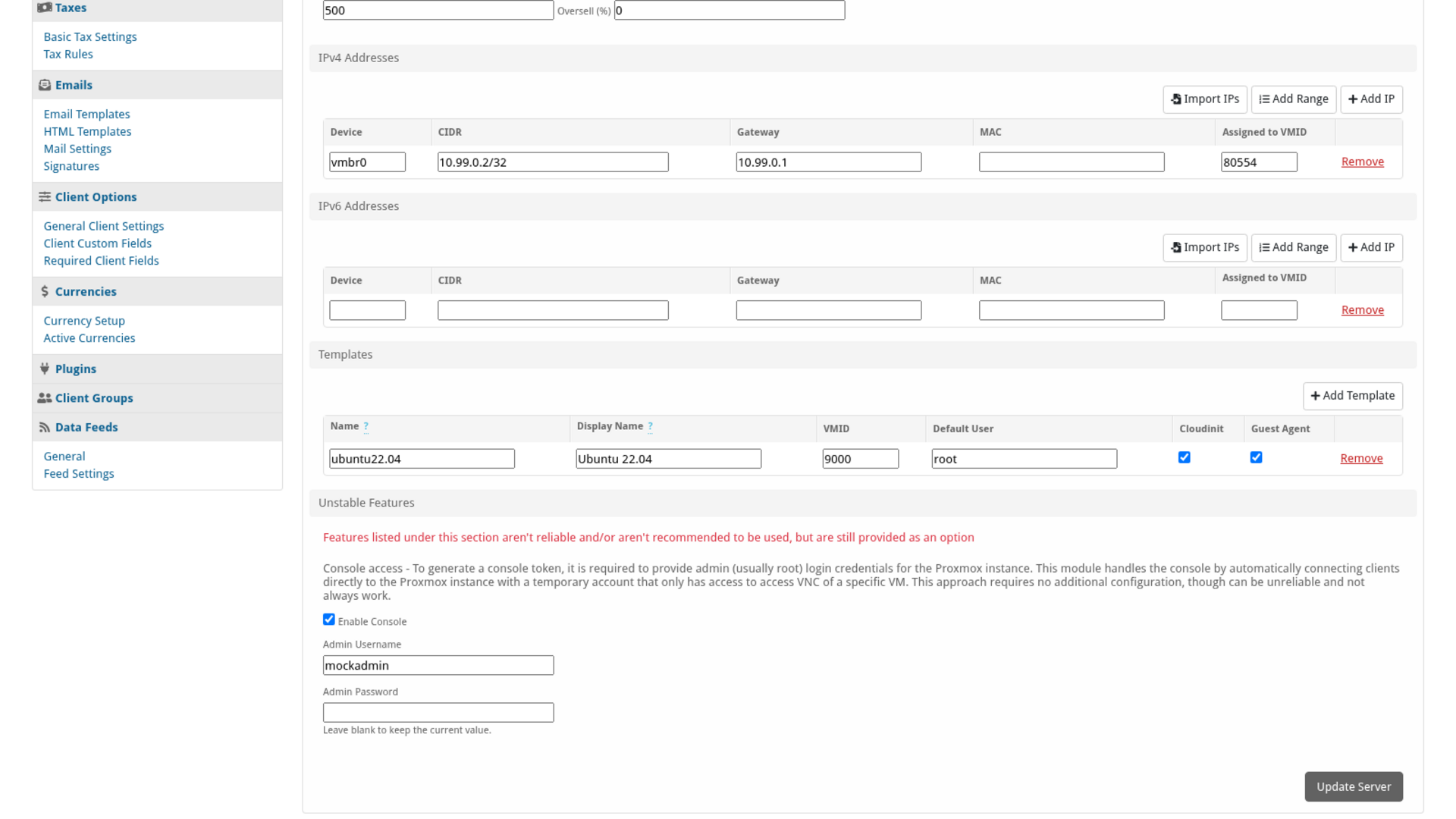The width and height of the screenshot is (1456, 819).
Task: Open the Name column help tooltip
Action: click(366, 426)
